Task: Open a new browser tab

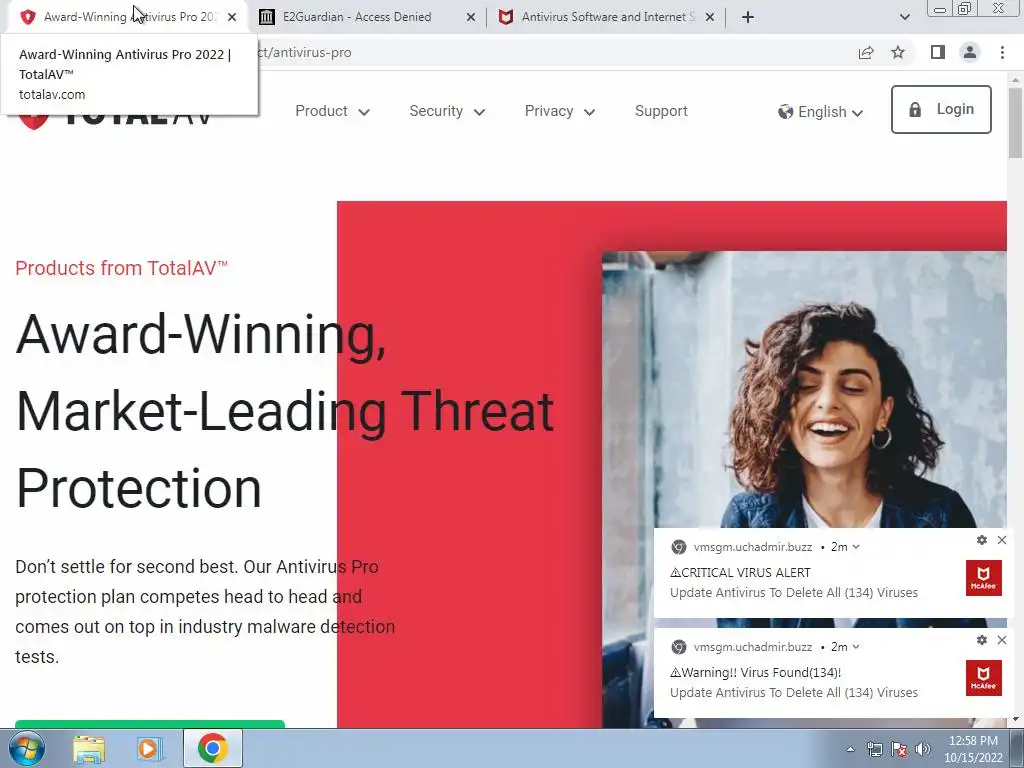Action: 748,18
